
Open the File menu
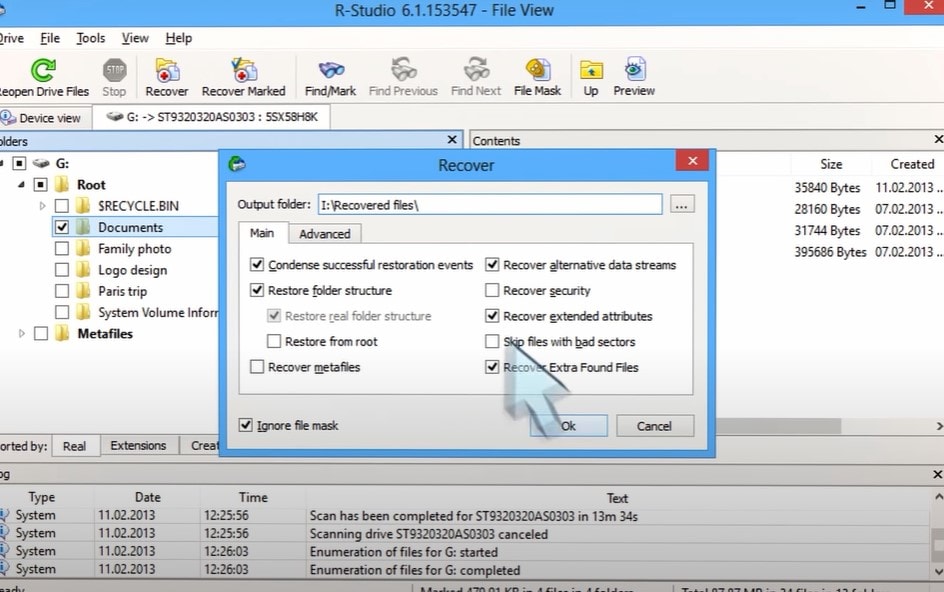tap(50, 38)
